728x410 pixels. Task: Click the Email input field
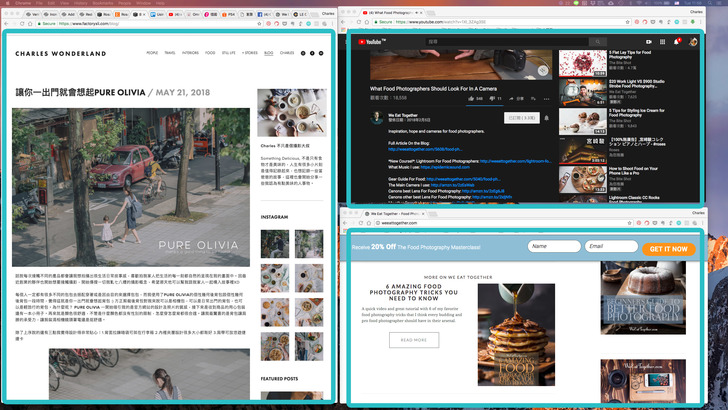click(611, 247)
